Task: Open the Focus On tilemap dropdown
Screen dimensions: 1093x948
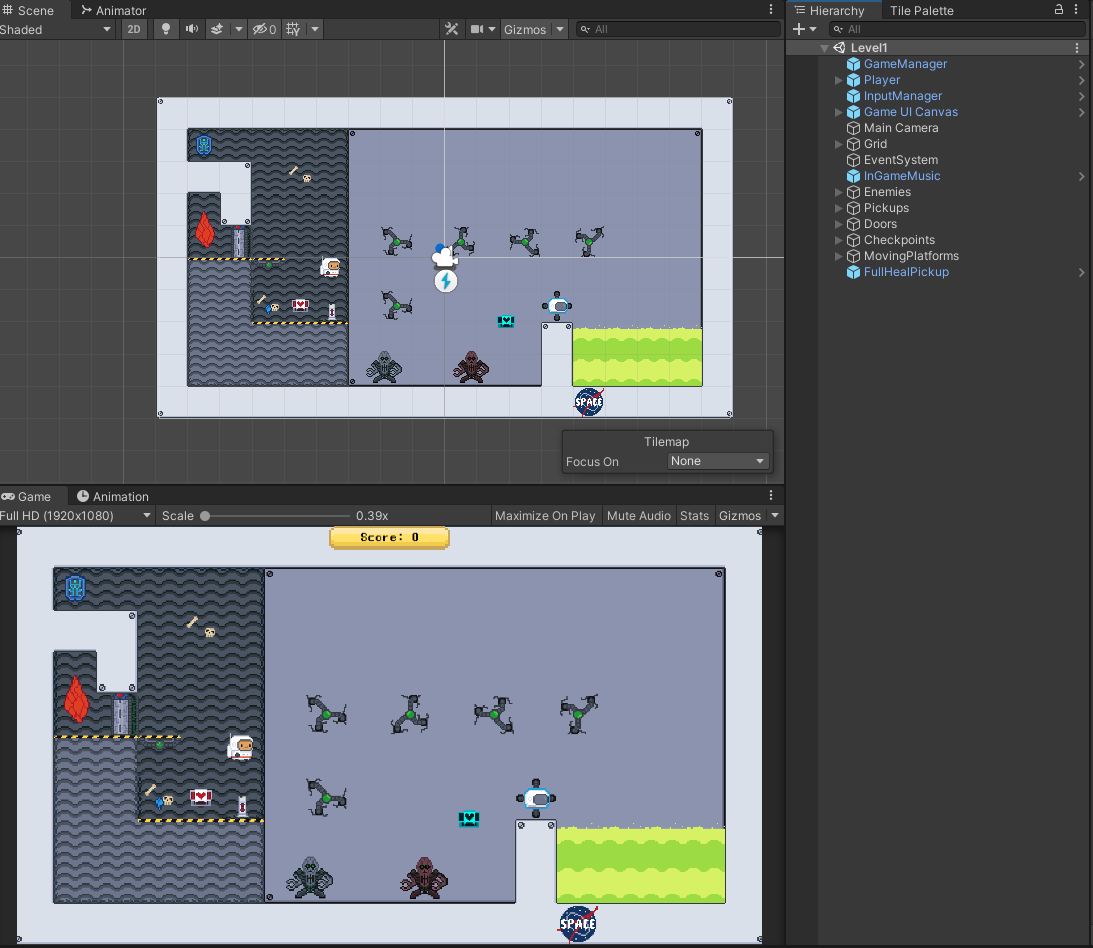Action: [x=718, y=461]
